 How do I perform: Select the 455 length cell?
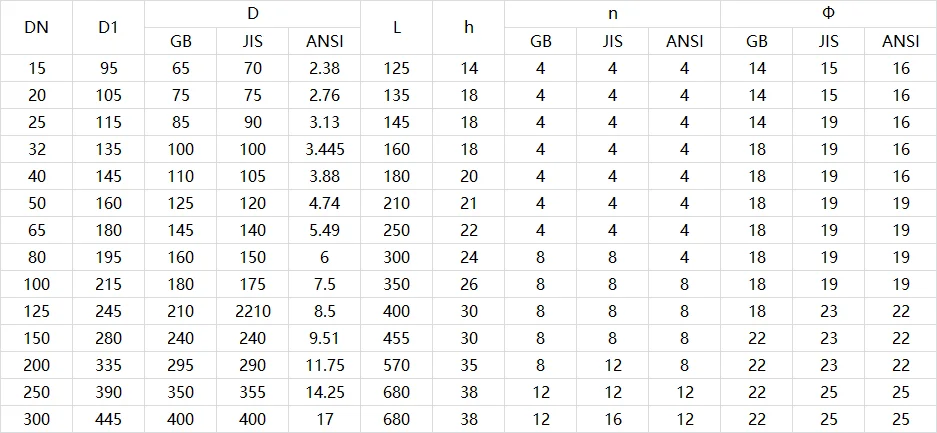pos(397,339)
